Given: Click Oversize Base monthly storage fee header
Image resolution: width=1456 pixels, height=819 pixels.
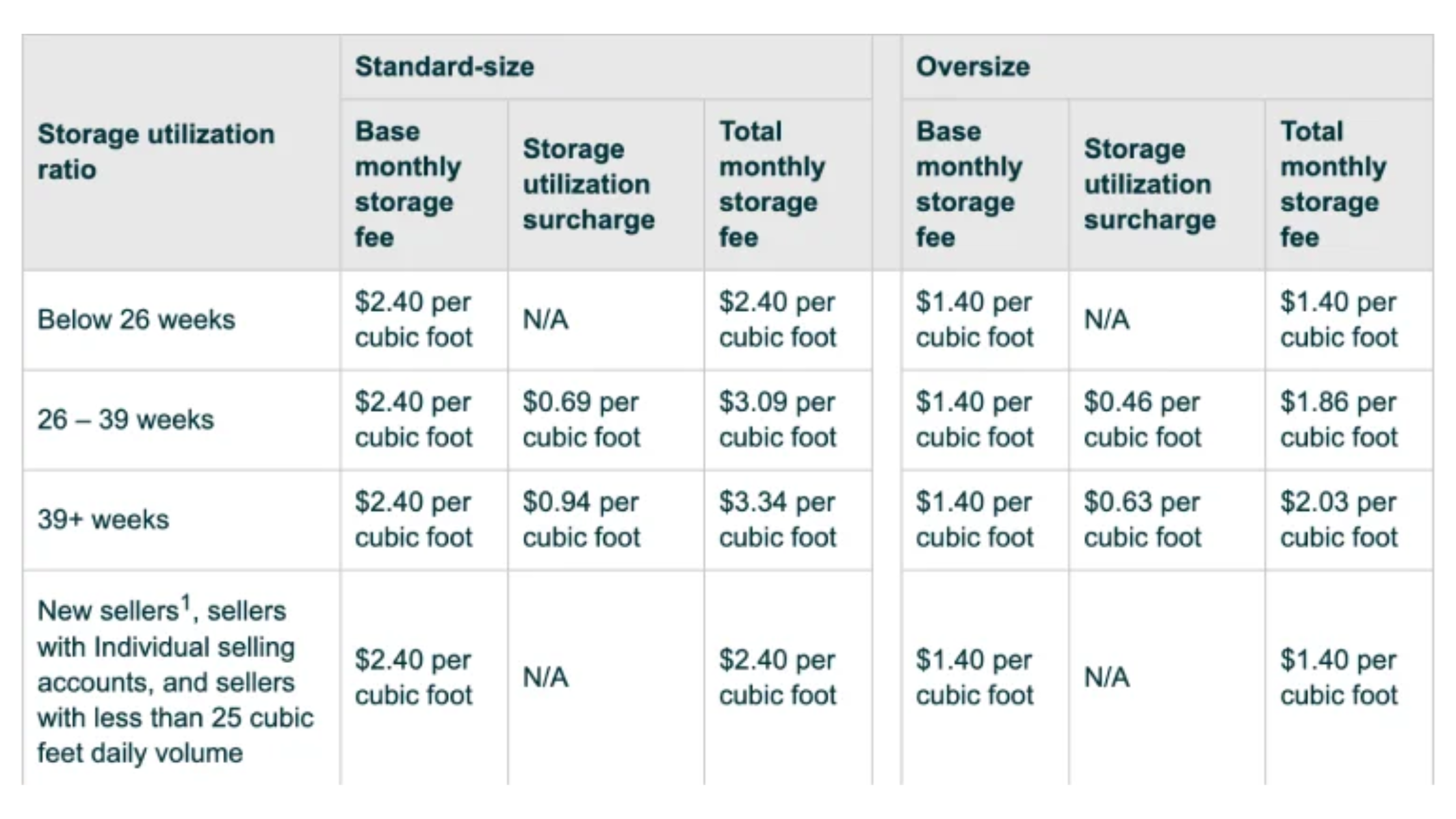Looking at the screenshot, I should click(968, 185).
